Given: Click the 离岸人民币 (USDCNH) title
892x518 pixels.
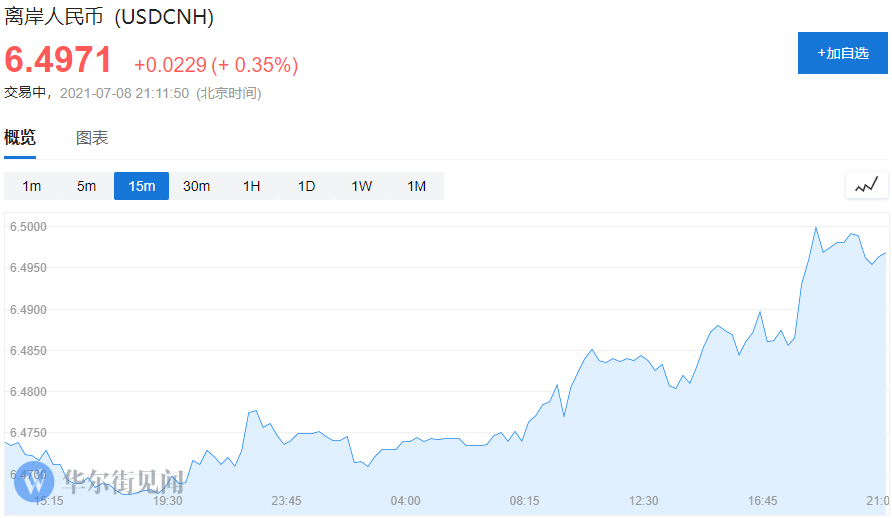Looking at the screenshot, I should coord(109,17).
